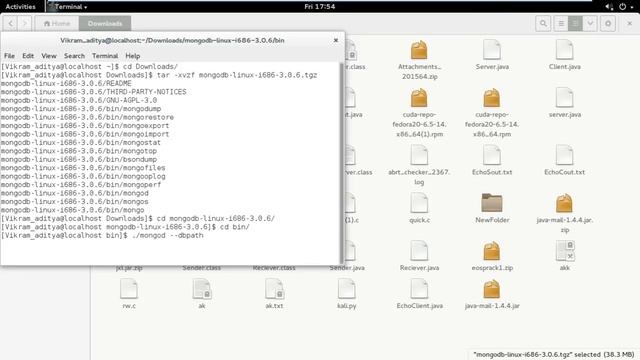This screenshot has width=640, height=360.
Task: Go back in Files navigation
Action: point(11,24)
